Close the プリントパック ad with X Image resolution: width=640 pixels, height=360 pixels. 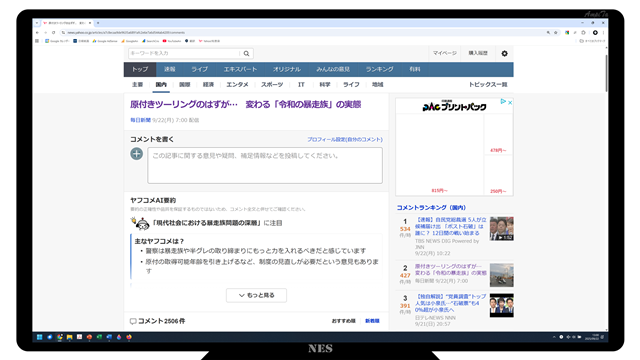coord(510,102)
